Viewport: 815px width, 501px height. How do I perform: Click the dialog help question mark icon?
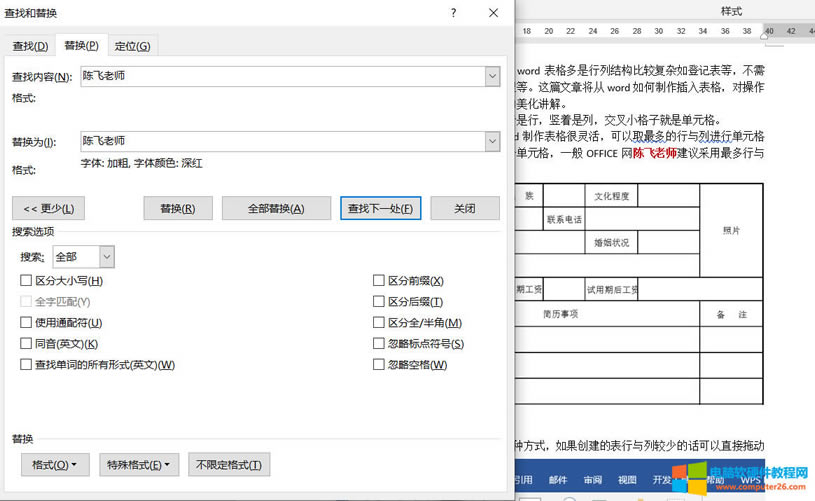coord(453,13)
